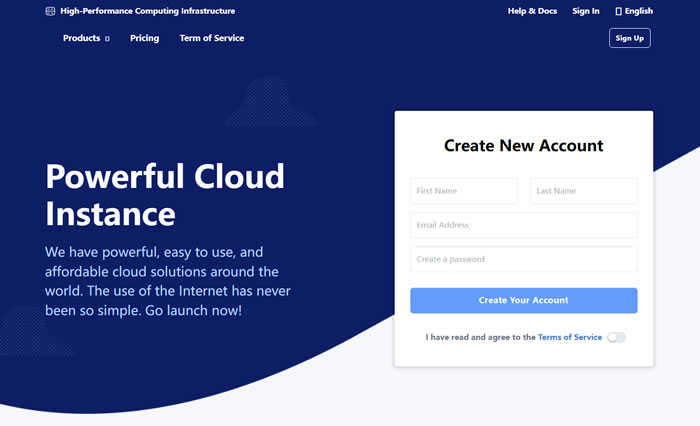700x426 pixels.
Task: Go to the Pricing page
Action: [144, 38]
